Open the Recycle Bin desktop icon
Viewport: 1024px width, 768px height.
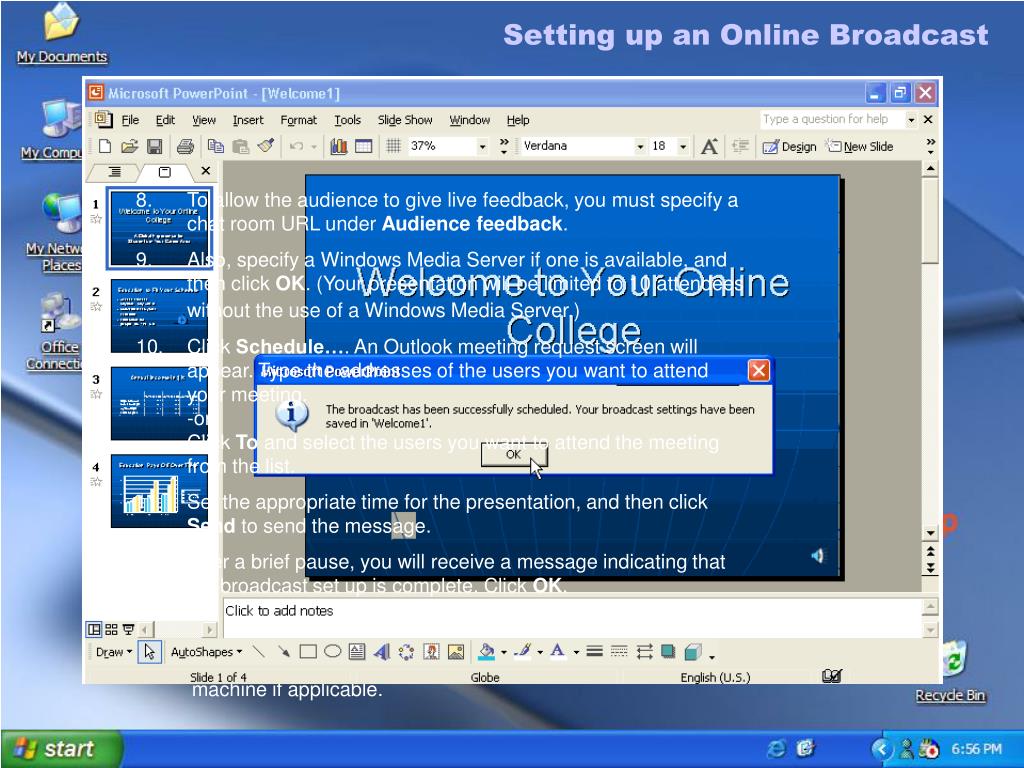[950, 671]
